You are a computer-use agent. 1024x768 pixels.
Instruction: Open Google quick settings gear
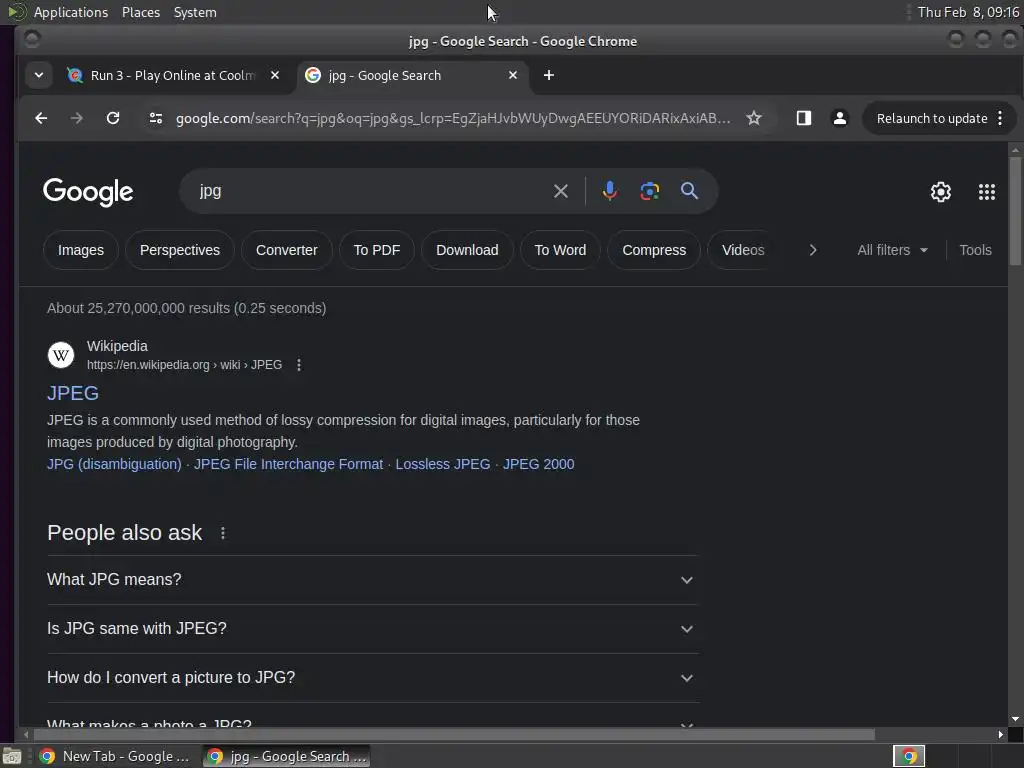(940, 192)
